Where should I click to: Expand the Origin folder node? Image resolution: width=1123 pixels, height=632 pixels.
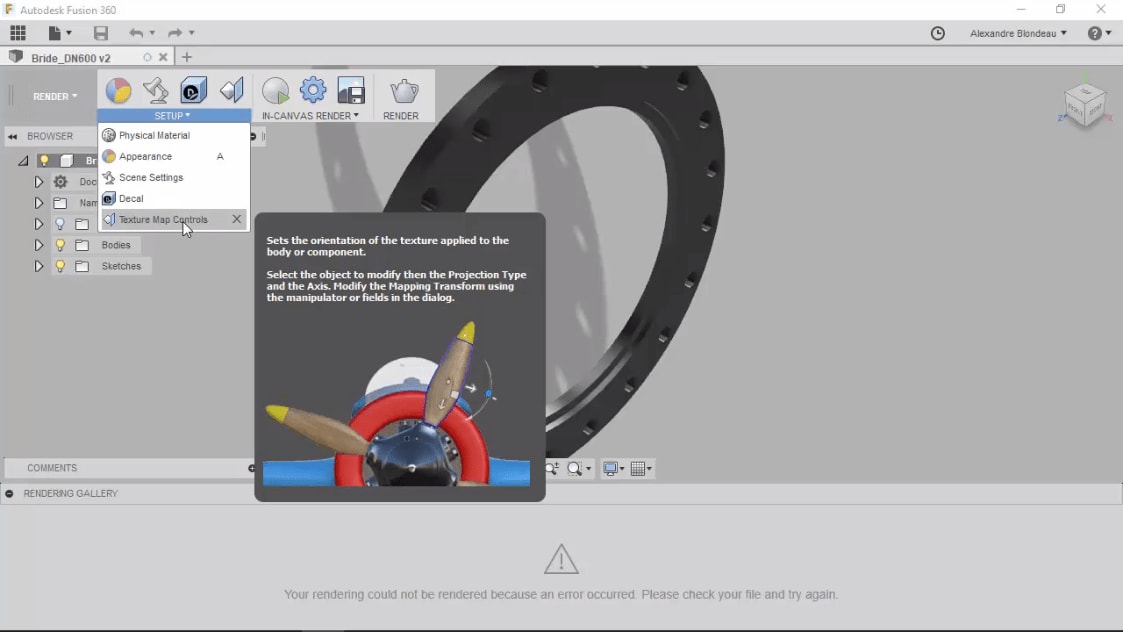click(39, 224)
